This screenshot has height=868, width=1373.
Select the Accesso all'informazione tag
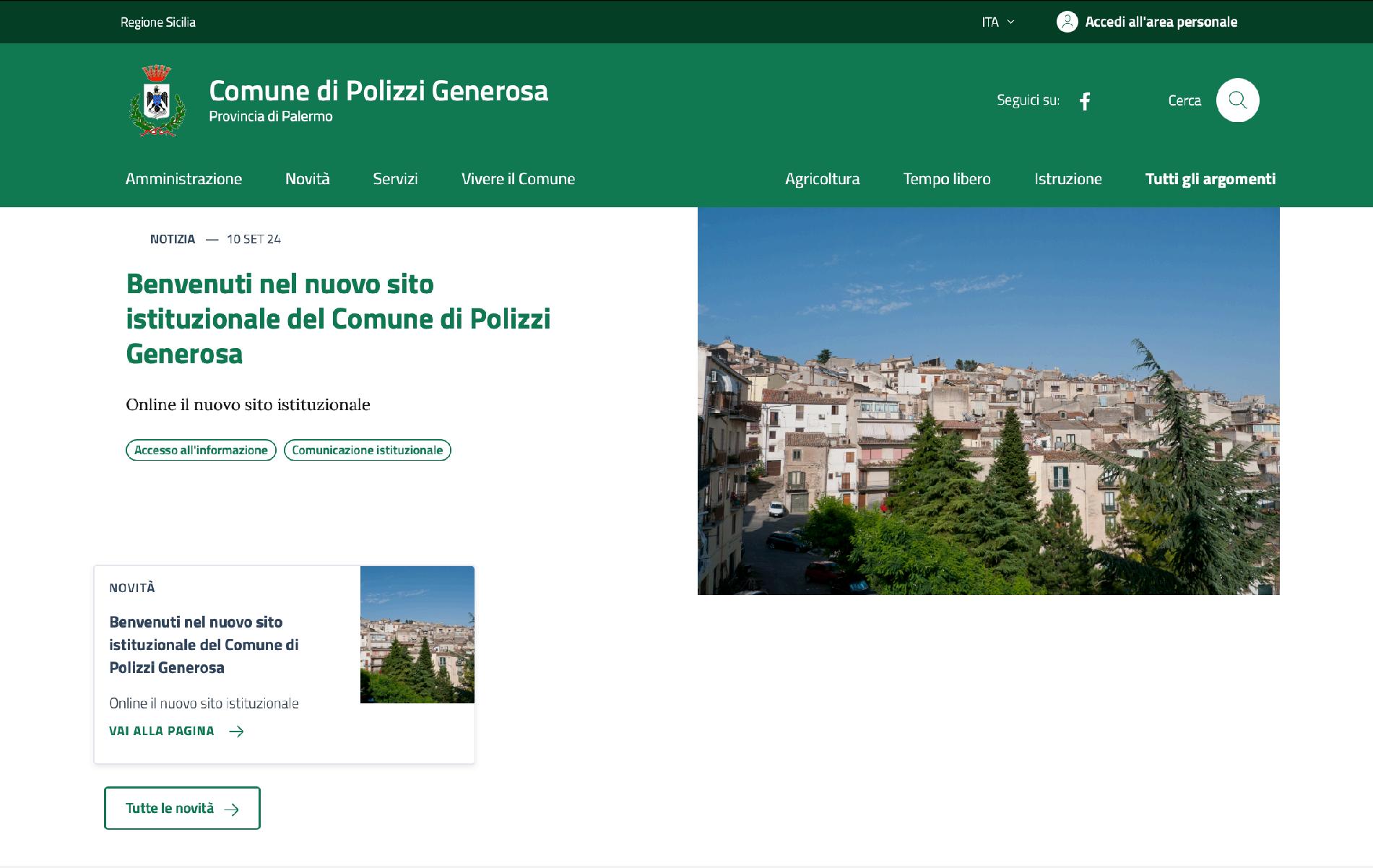[201, 450]
